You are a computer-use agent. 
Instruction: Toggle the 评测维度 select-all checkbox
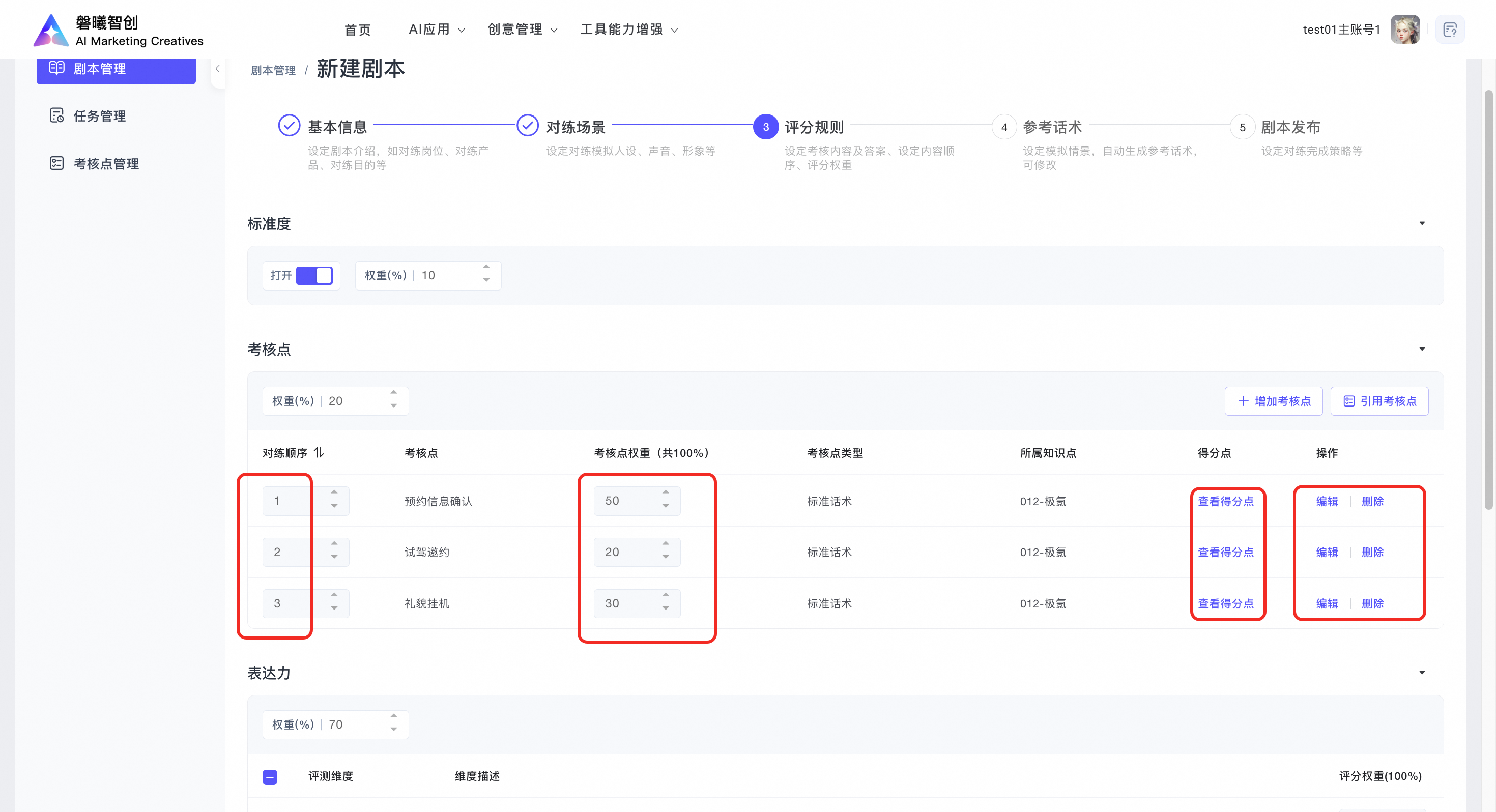(270, 776)
